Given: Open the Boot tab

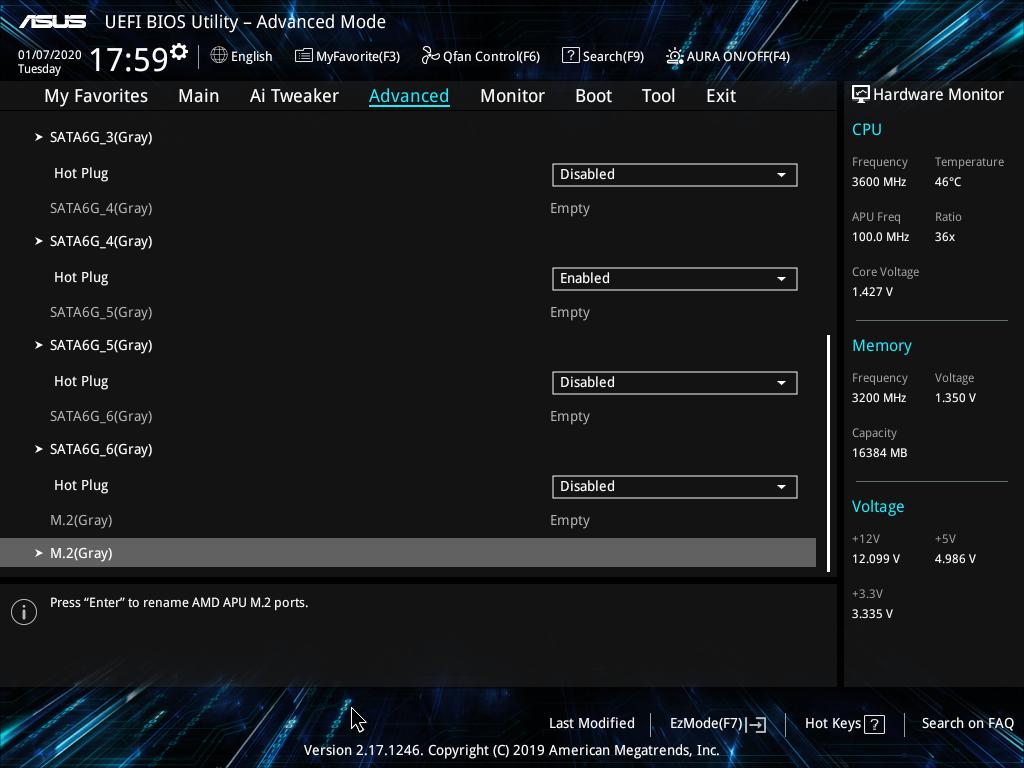Looking at the screenshot, I should pos(593,96).
